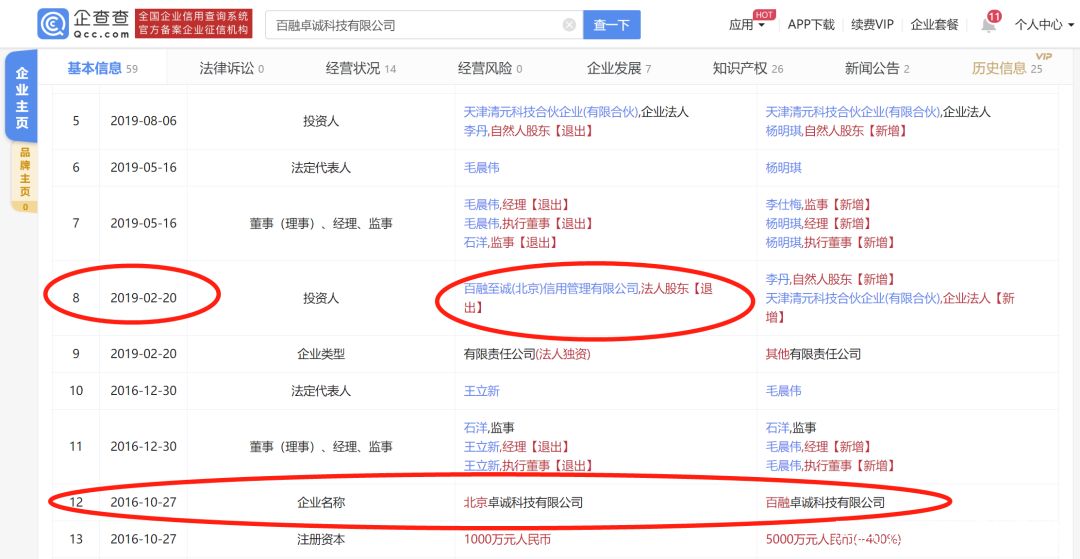Screen dimensions: 1080x559
Task: Open 杨明琪 link in row 6
Action: pos(783,167)
